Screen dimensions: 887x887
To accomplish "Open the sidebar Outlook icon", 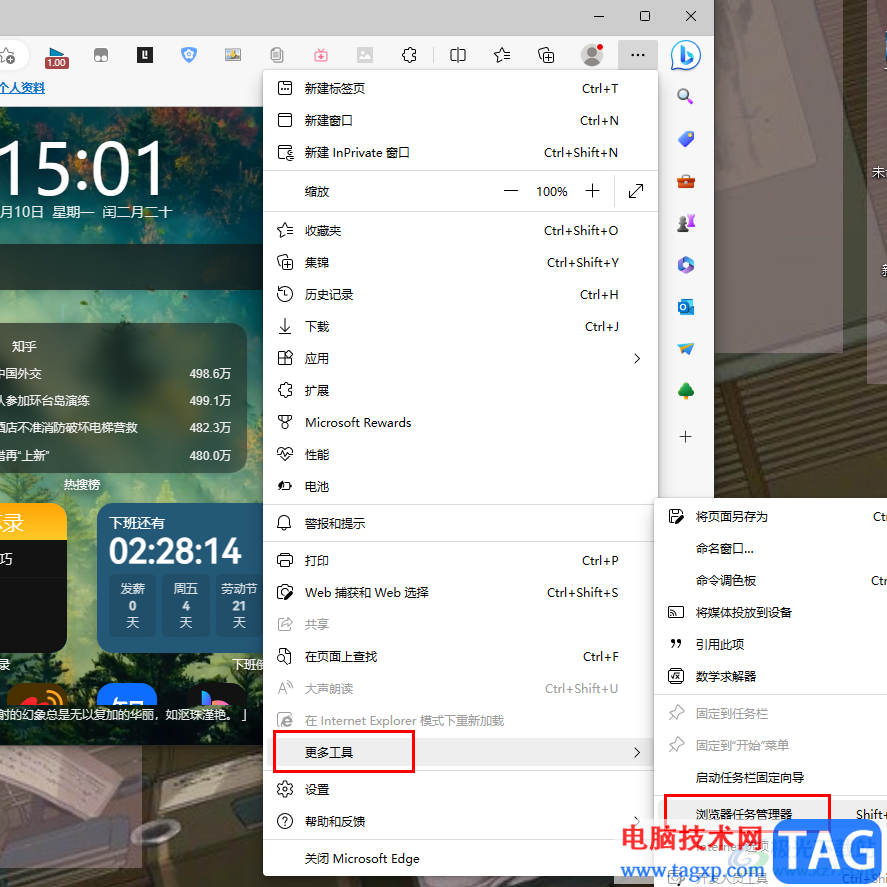I will pos(686,307).
